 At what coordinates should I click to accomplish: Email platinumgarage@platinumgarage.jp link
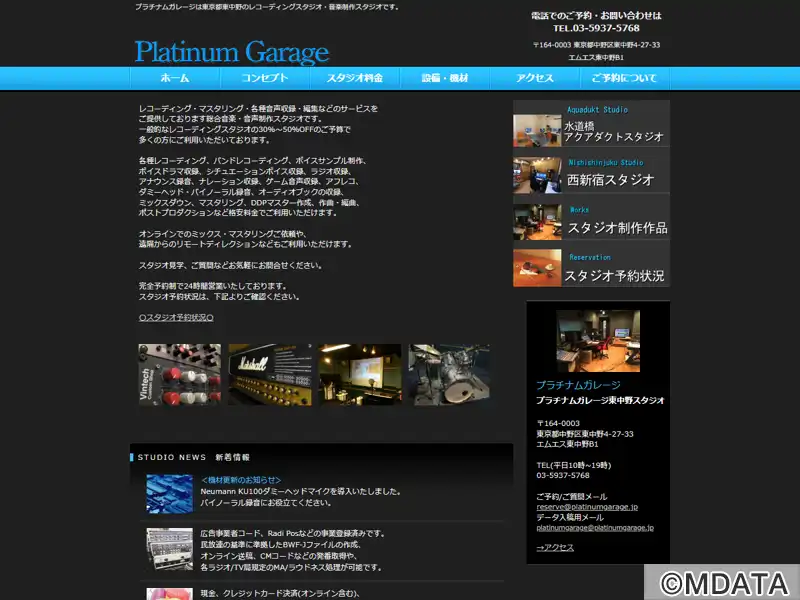click(x=595, y=528)
